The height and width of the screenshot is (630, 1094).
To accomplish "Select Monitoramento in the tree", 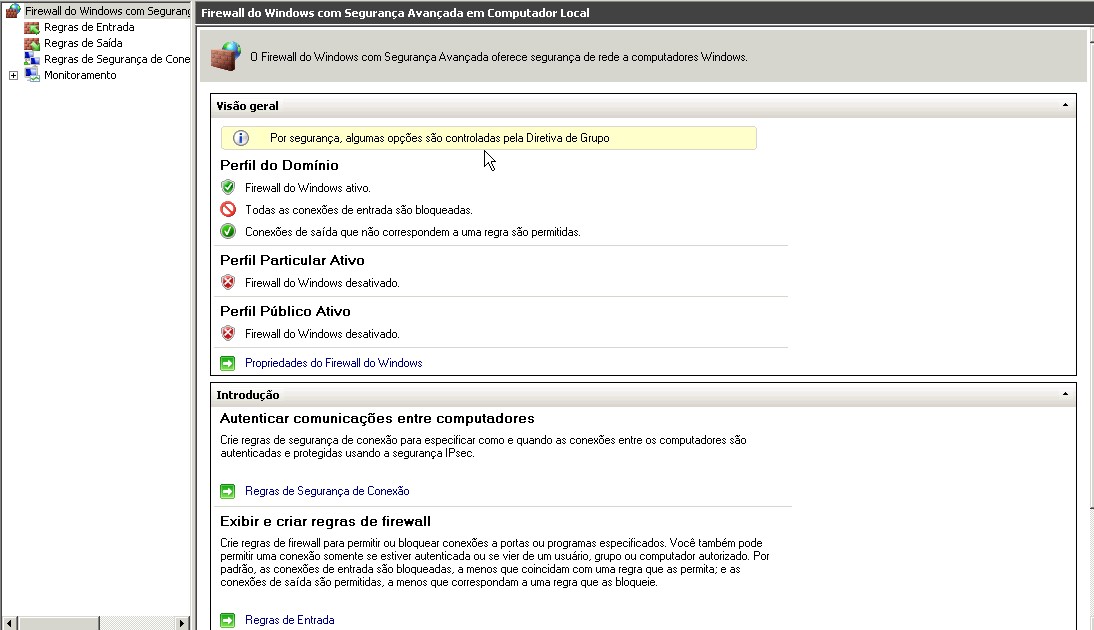I will click(x=80, y=75).
